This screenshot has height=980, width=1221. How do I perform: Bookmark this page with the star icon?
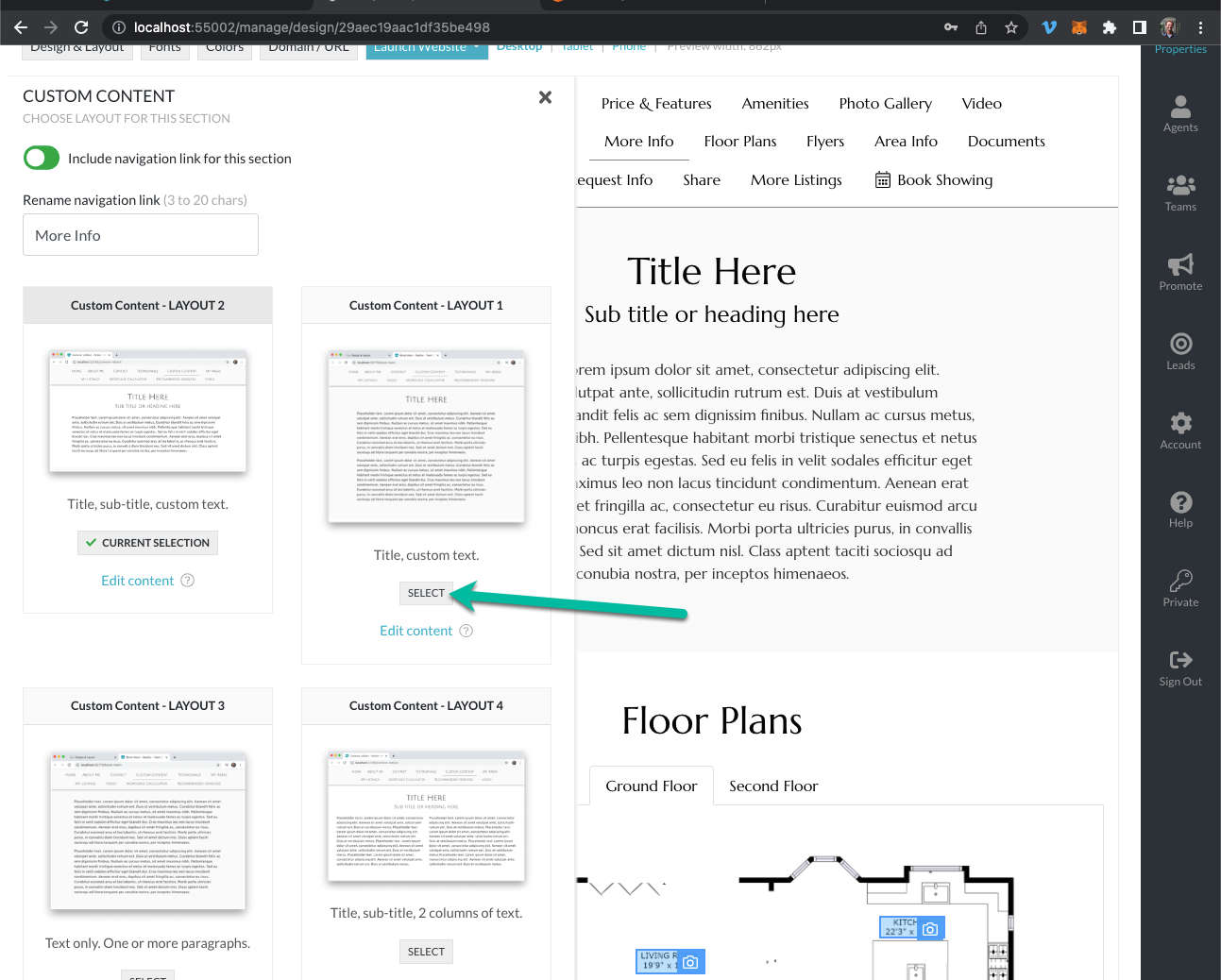[1011, 27]
